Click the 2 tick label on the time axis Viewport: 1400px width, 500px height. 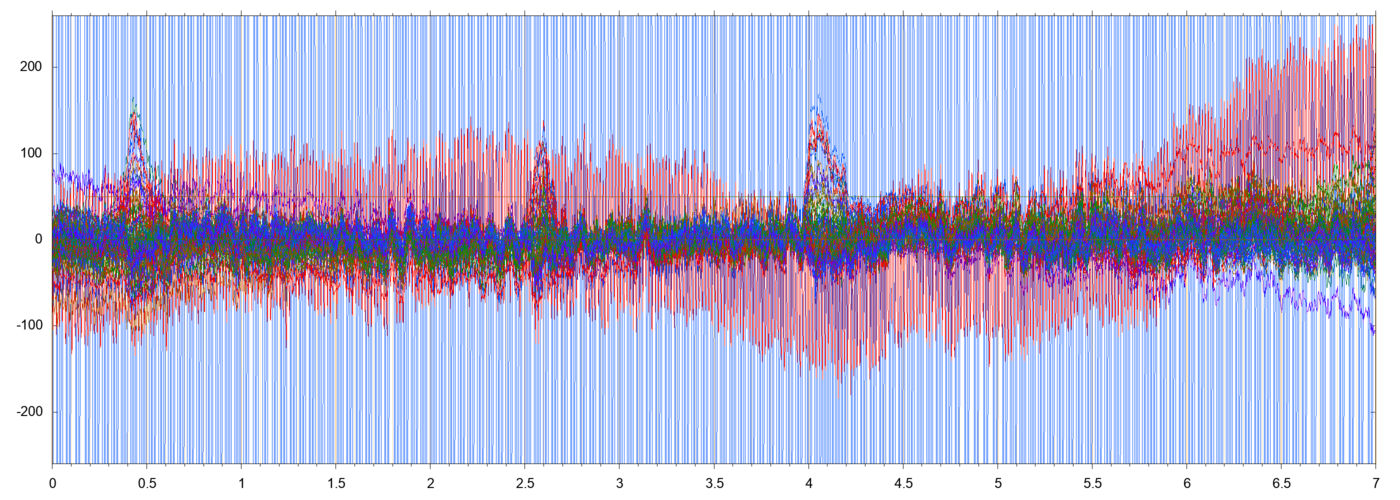point(431,482)
